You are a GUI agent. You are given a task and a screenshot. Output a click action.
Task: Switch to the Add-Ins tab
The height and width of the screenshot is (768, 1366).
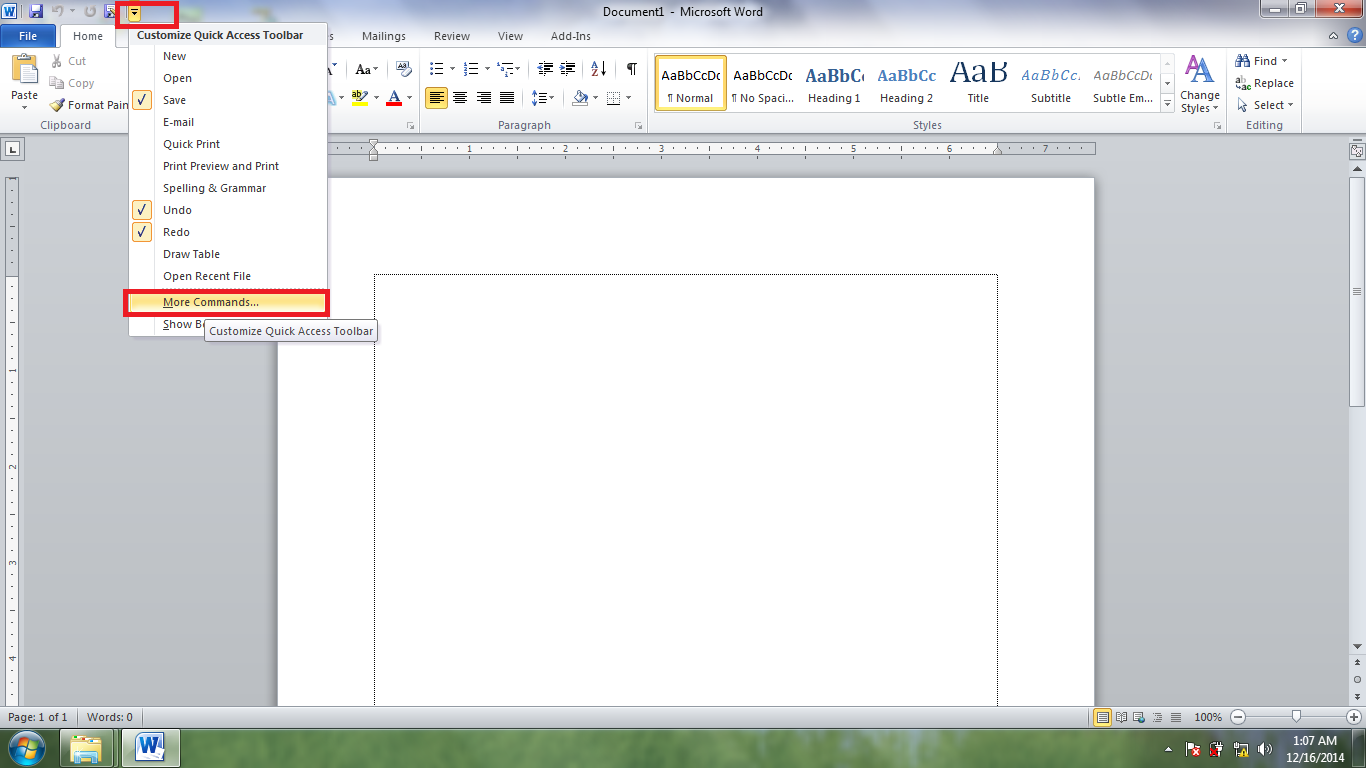click(571, 36)
